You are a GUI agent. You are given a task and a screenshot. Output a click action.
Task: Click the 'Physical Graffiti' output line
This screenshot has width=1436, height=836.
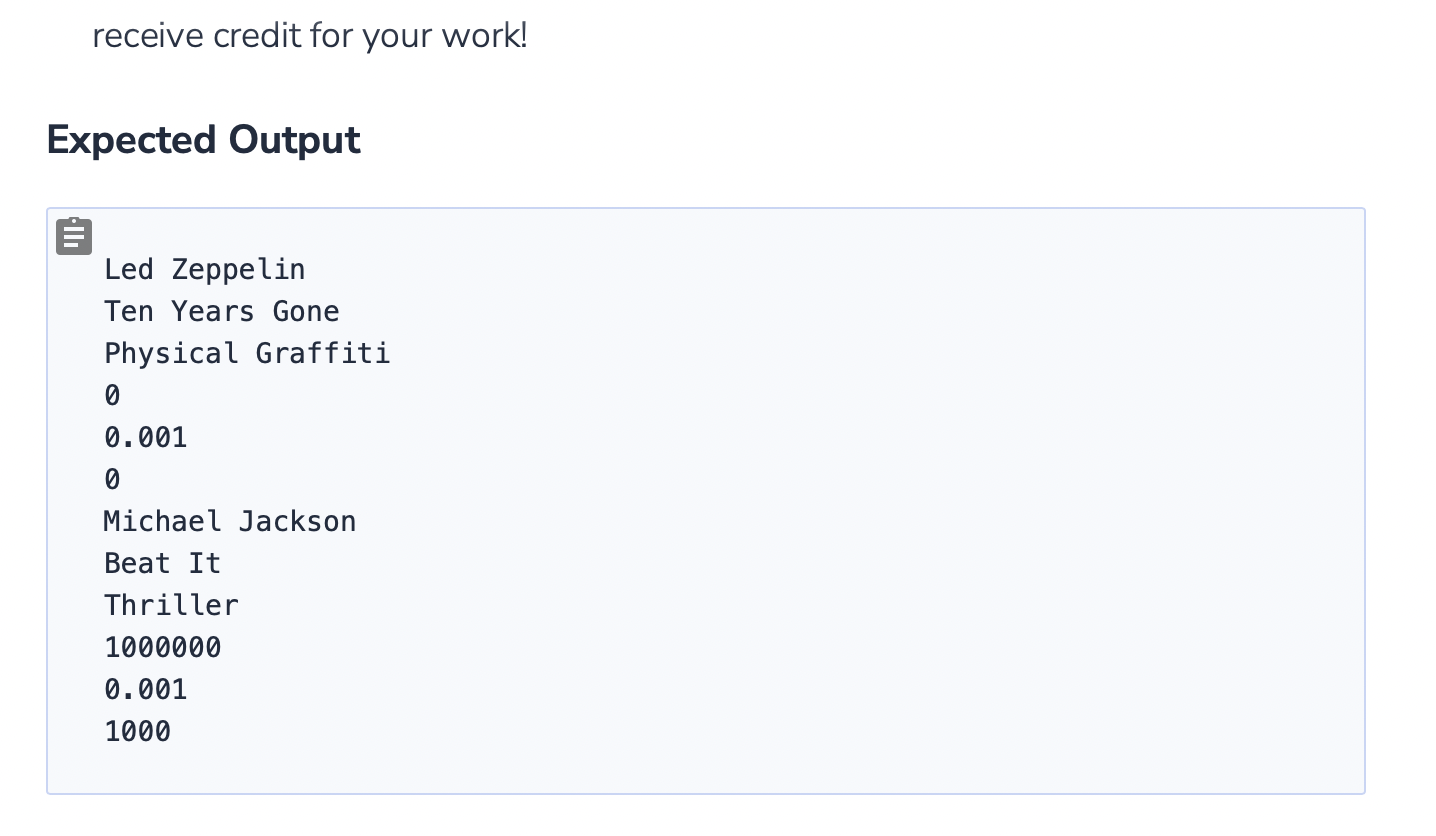[246, 353]
